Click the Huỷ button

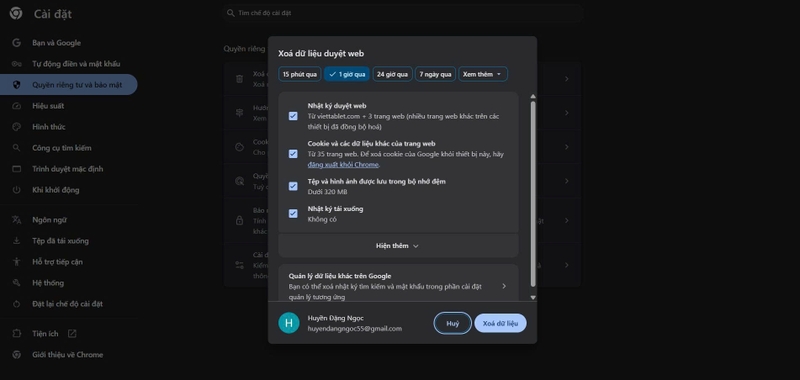pos(453,323)
